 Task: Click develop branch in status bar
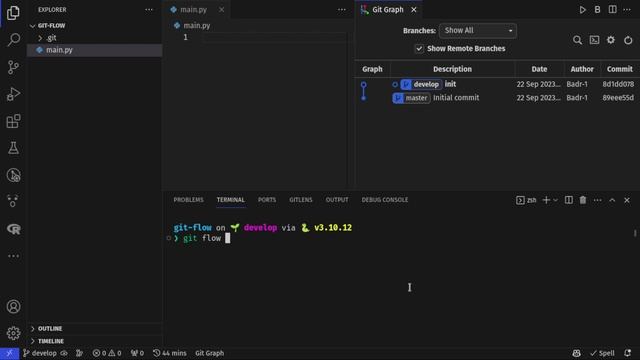coord(40,353)
